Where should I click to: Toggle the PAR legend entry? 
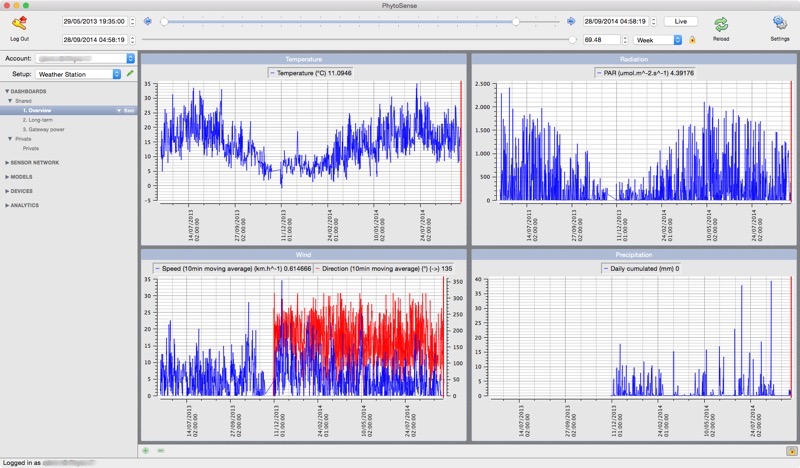coord(645,73)
